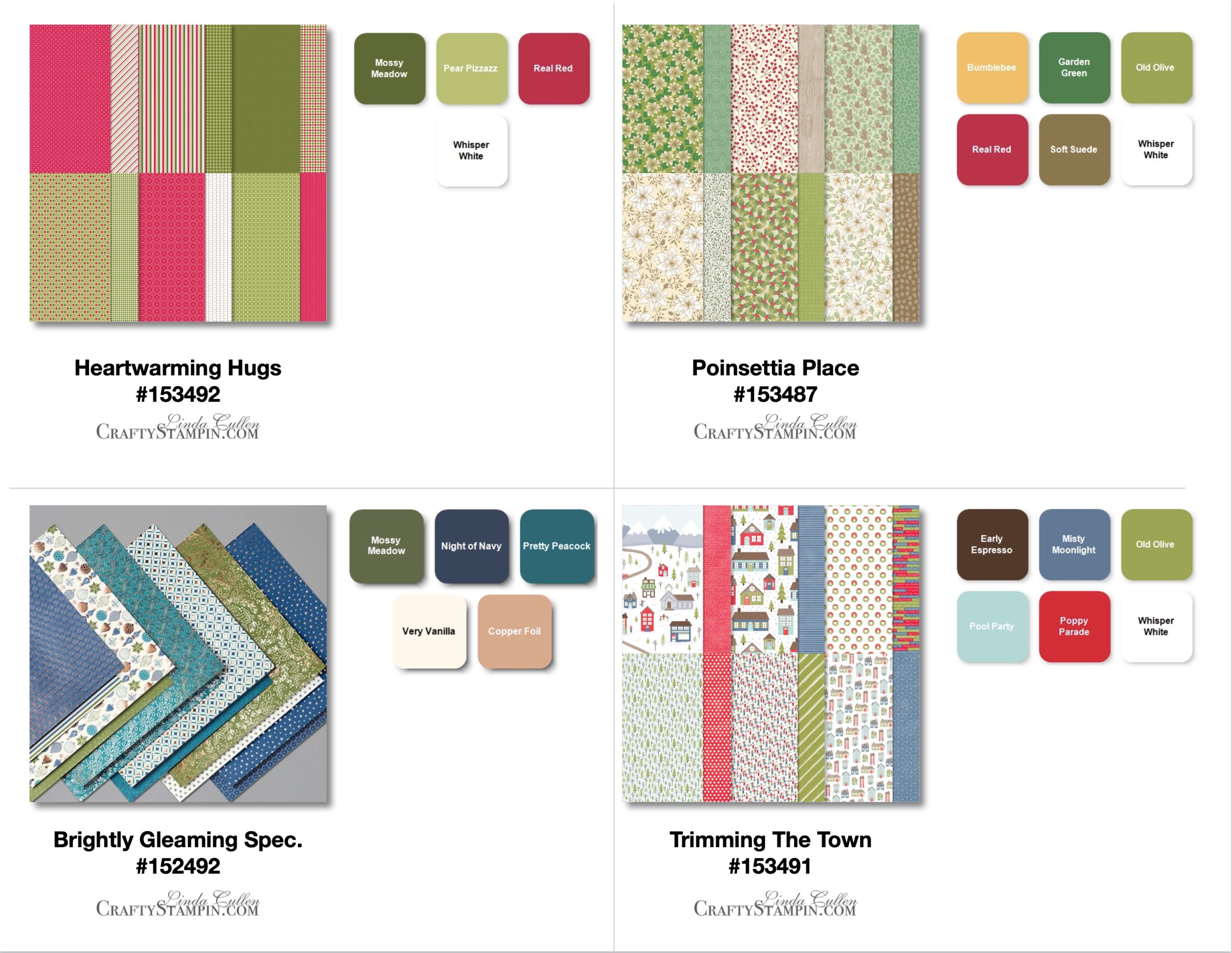
Task: Click the Mossy Meadow swatch beside Heartwarming Hugs
Action: 390,68
